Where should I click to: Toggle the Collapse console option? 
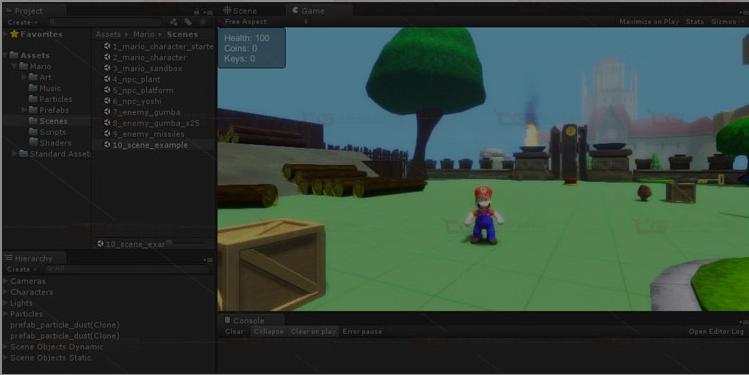(x=268, y=332)
